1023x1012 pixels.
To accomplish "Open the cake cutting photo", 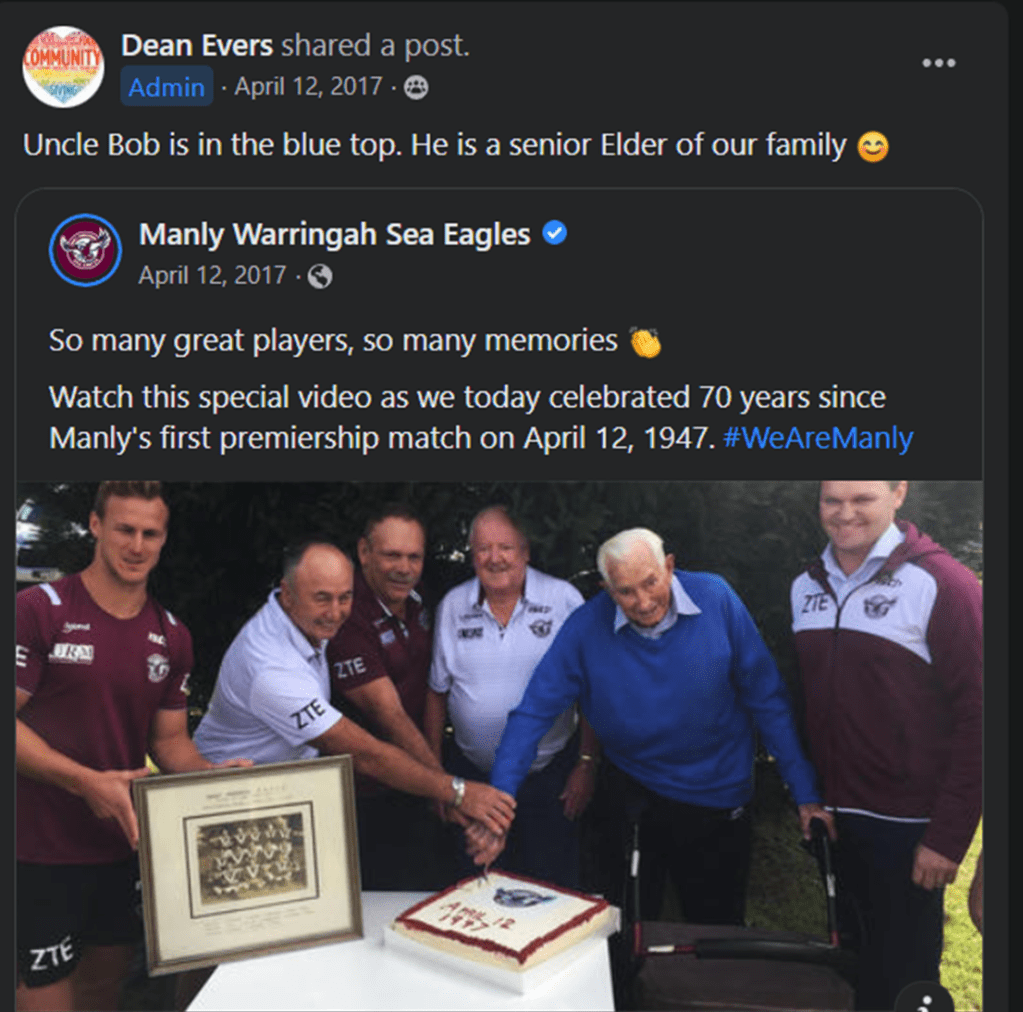I will pyautogui.click(x=499, y=746).
